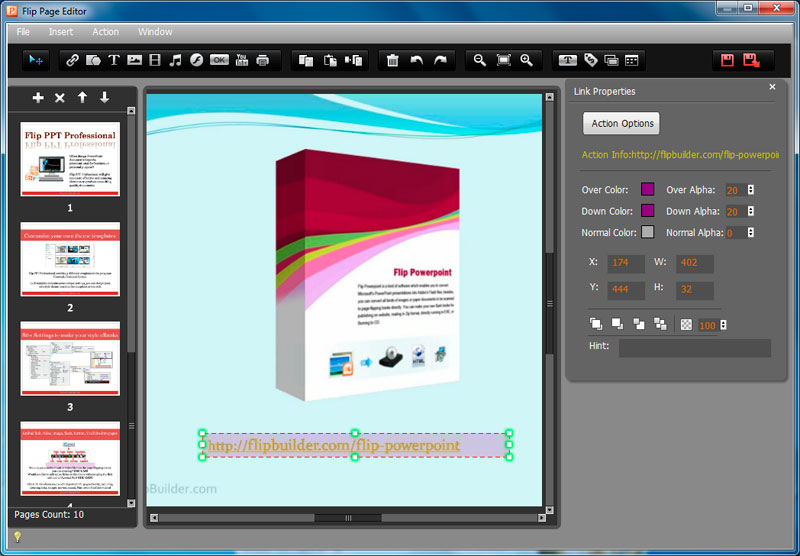Adjust the Over Alpha stepper

751,190
